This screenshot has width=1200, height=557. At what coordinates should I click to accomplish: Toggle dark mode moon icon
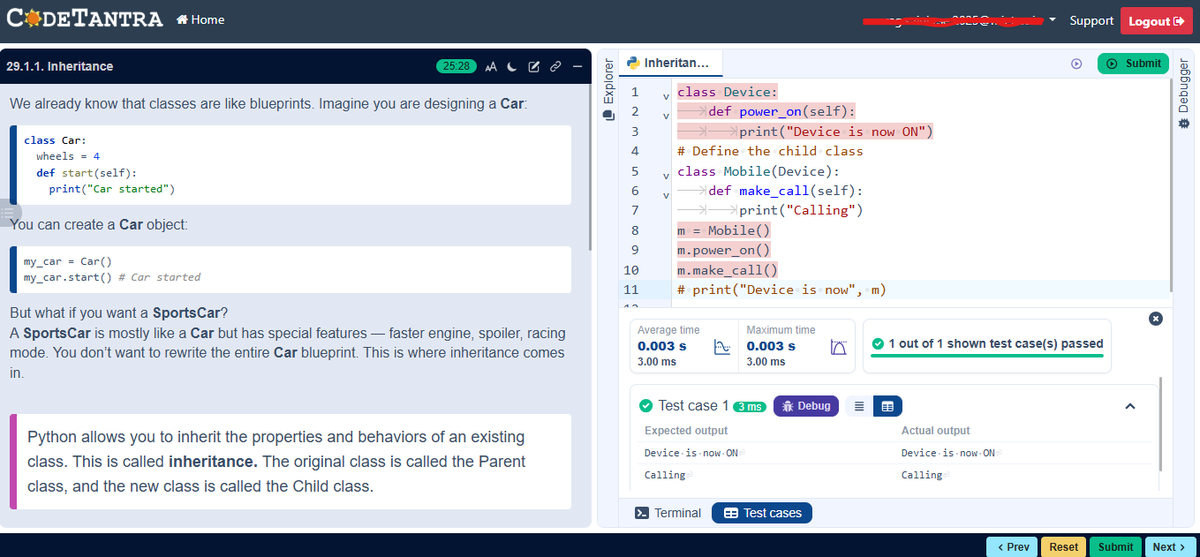click(x=511, y=67)
